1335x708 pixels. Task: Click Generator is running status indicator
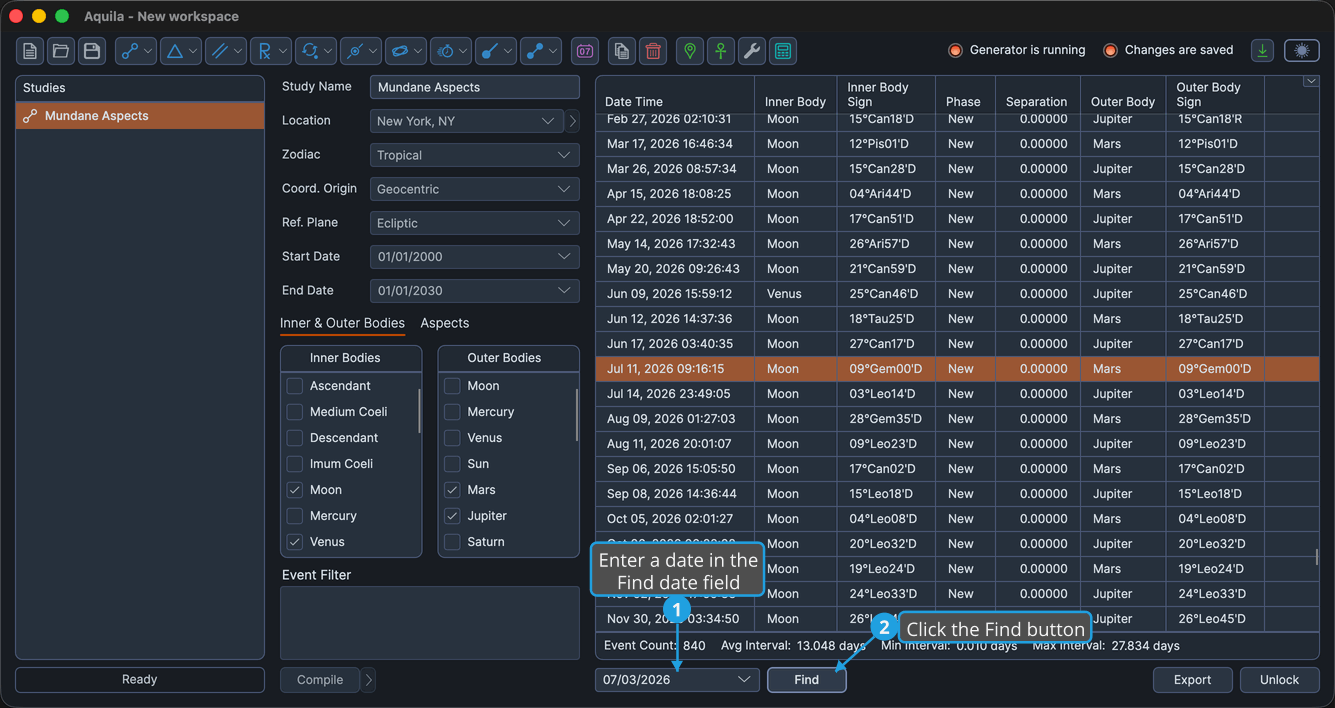(1016, 50)
